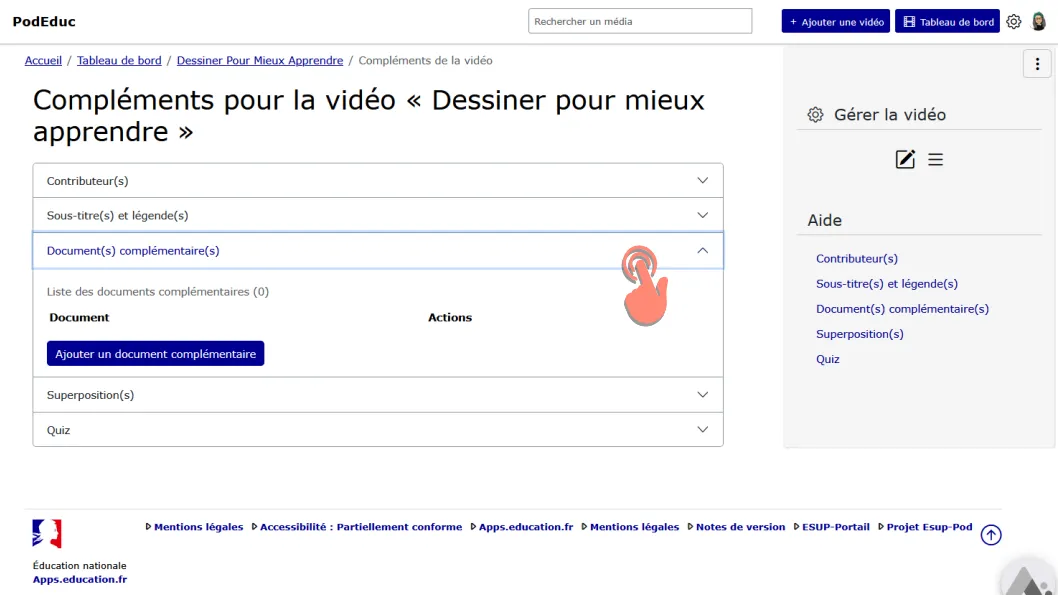Open Superposition(s) help link in Aide
The image size is (1058, 595).
(860, 334)
